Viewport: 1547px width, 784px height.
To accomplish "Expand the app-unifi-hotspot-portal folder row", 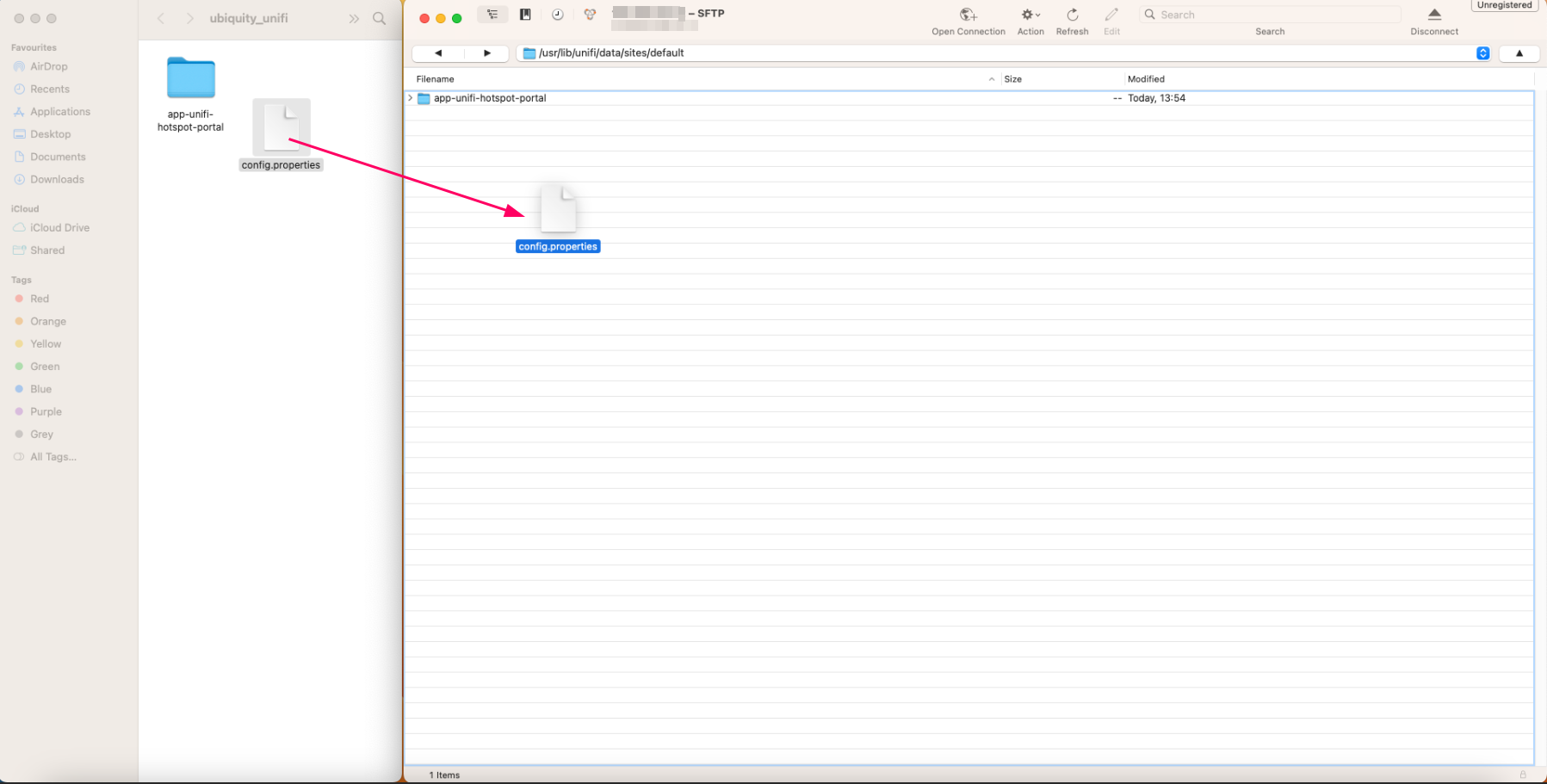I will click(x=411, y=98).
